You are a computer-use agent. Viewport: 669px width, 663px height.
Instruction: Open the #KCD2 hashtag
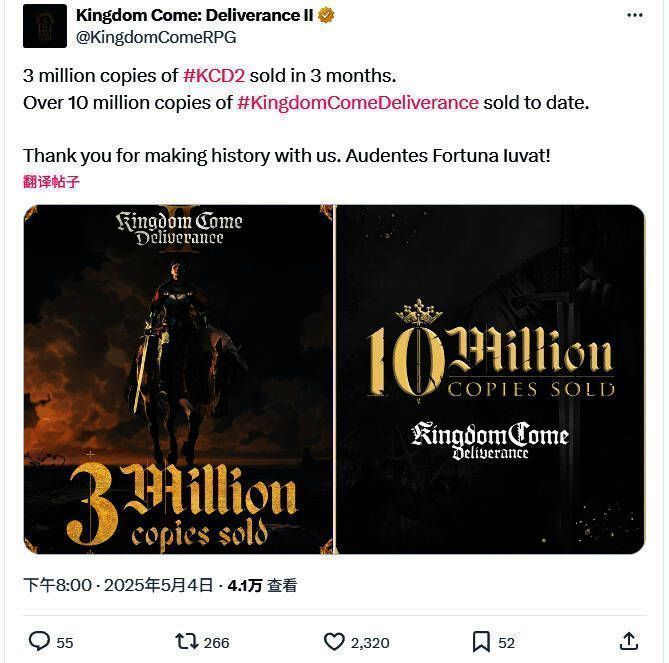209,76
